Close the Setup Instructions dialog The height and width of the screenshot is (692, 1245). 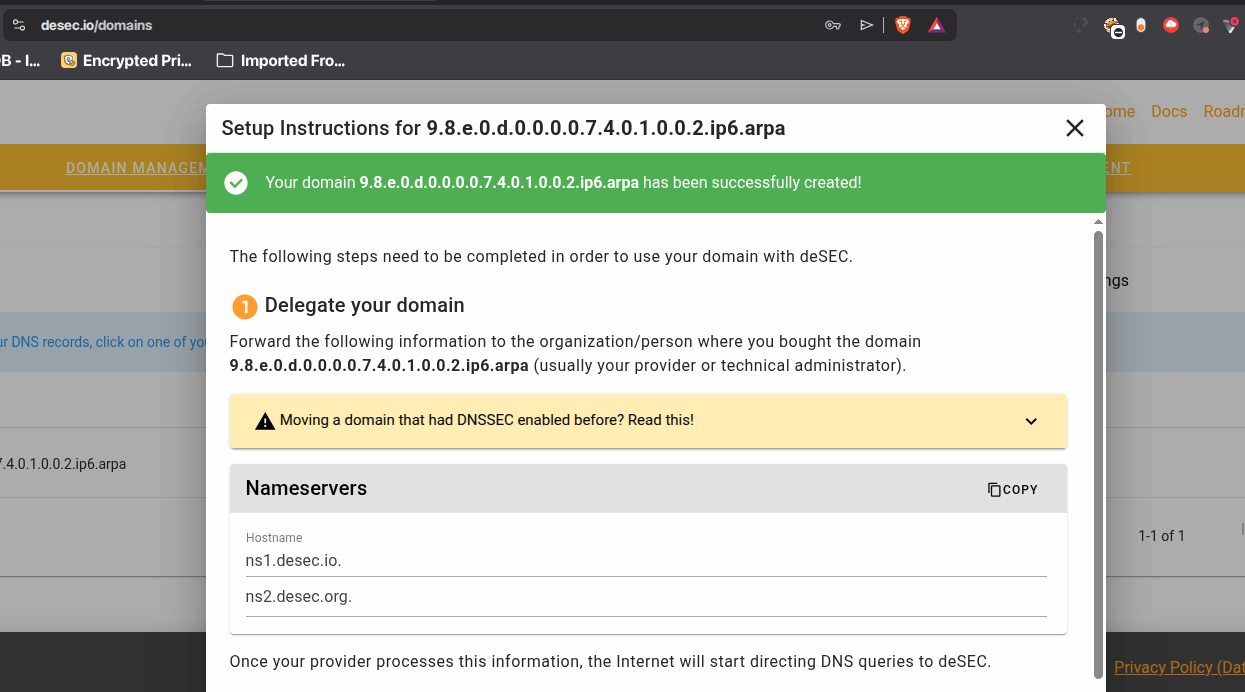tap(1075, 128)
